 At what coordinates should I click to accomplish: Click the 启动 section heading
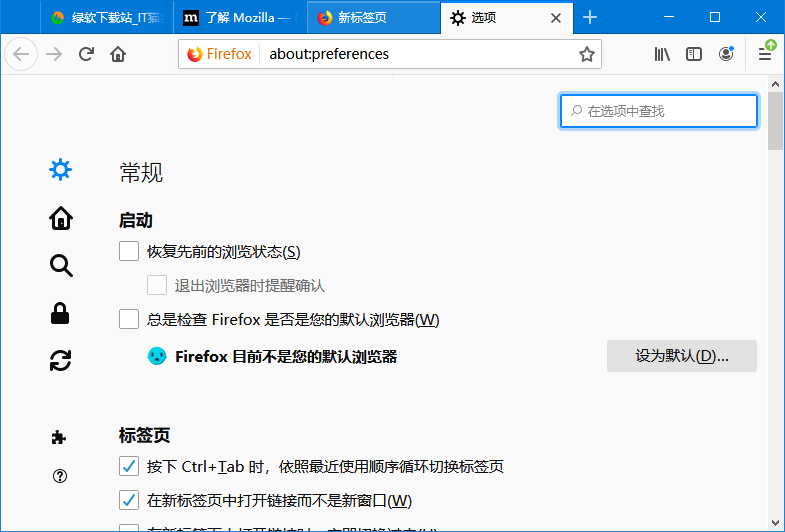(x=136, y=220)
